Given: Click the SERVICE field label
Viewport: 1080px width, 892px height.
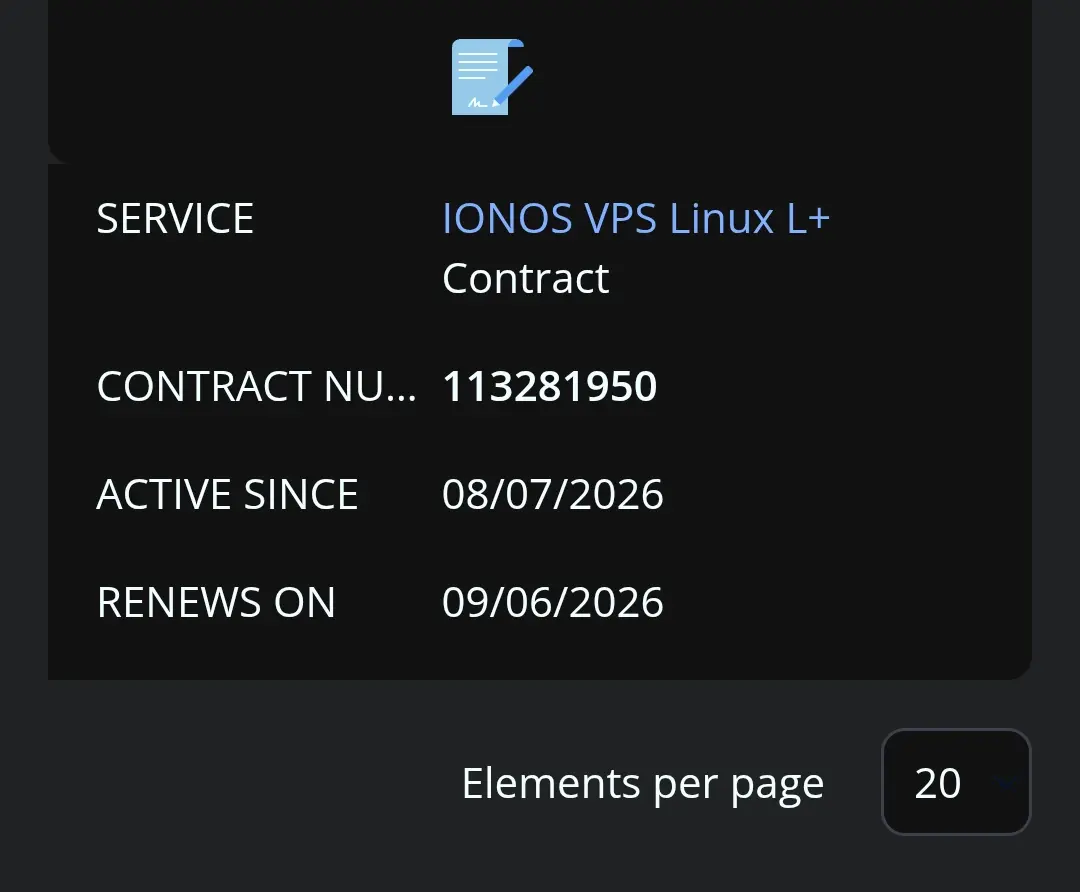Looking at the screenshot, I should [x=175, y=218].
